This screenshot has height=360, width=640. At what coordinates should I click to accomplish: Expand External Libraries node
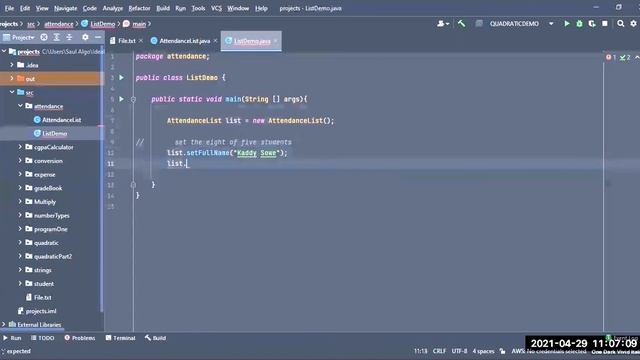[4, 324]
